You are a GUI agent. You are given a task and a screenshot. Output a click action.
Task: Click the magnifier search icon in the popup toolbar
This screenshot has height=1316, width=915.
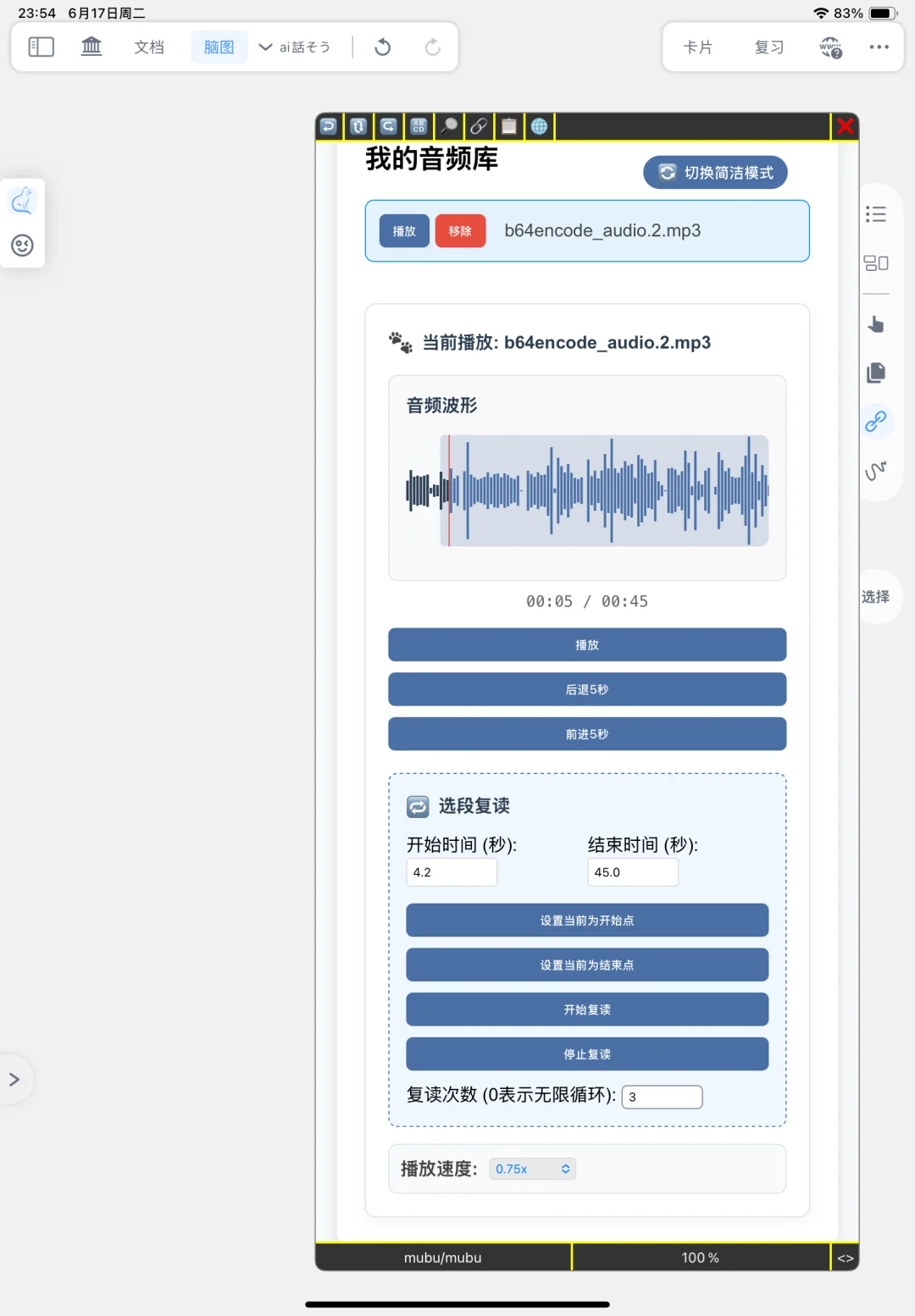coord(449,126)
